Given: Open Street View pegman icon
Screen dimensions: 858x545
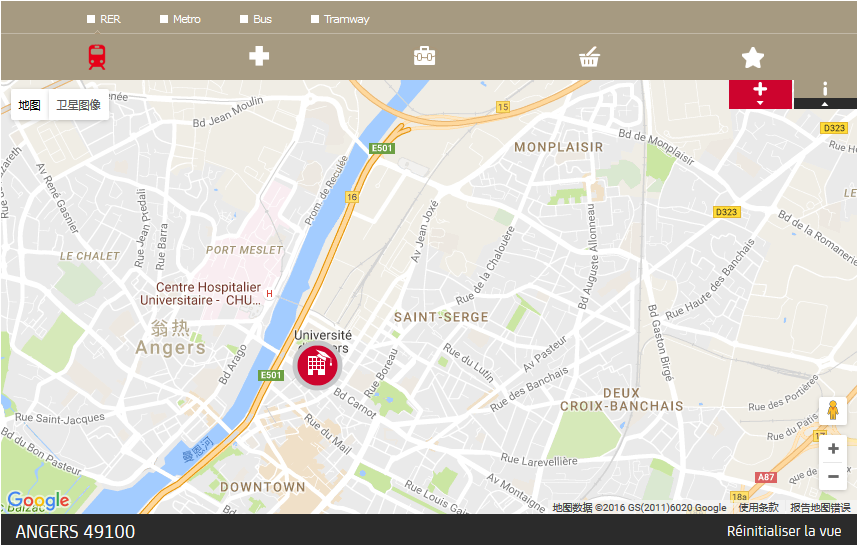Looking at the screenshot, I should pos(833,410).
